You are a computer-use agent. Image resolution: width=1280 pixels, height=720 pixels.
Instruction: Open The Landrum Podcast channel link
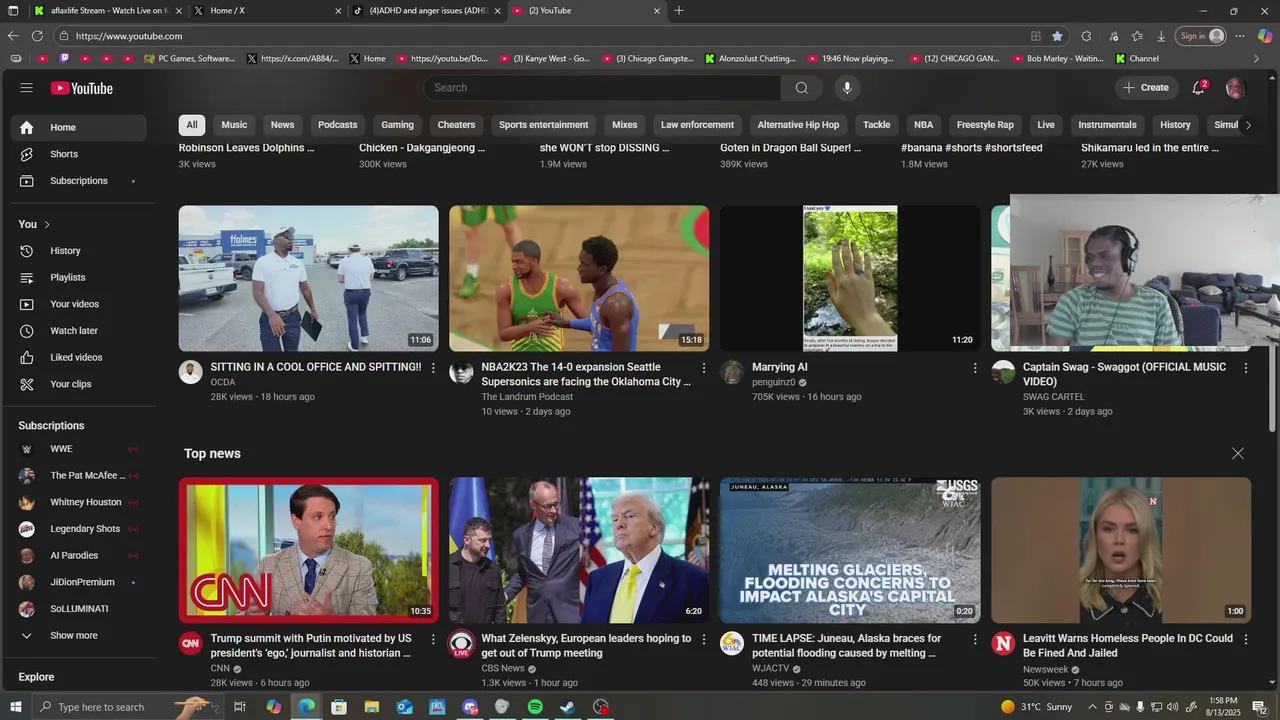pyautogui.click(x=527, y=397)
